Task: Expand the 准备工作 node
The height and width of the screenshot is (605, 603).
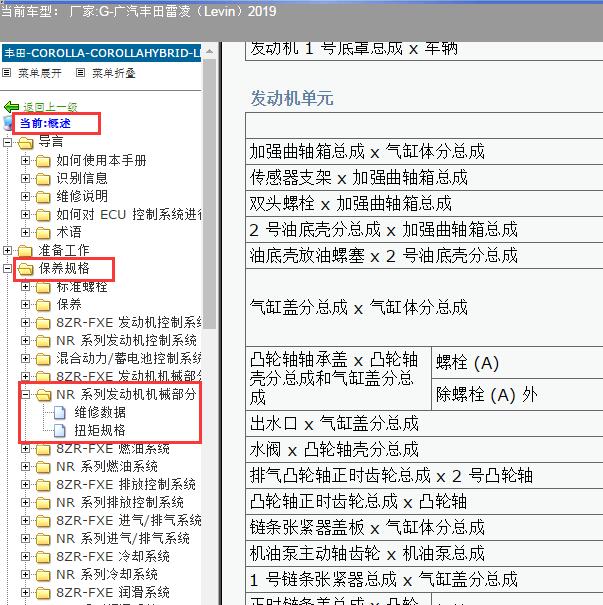Action: [x=7, y=250]
